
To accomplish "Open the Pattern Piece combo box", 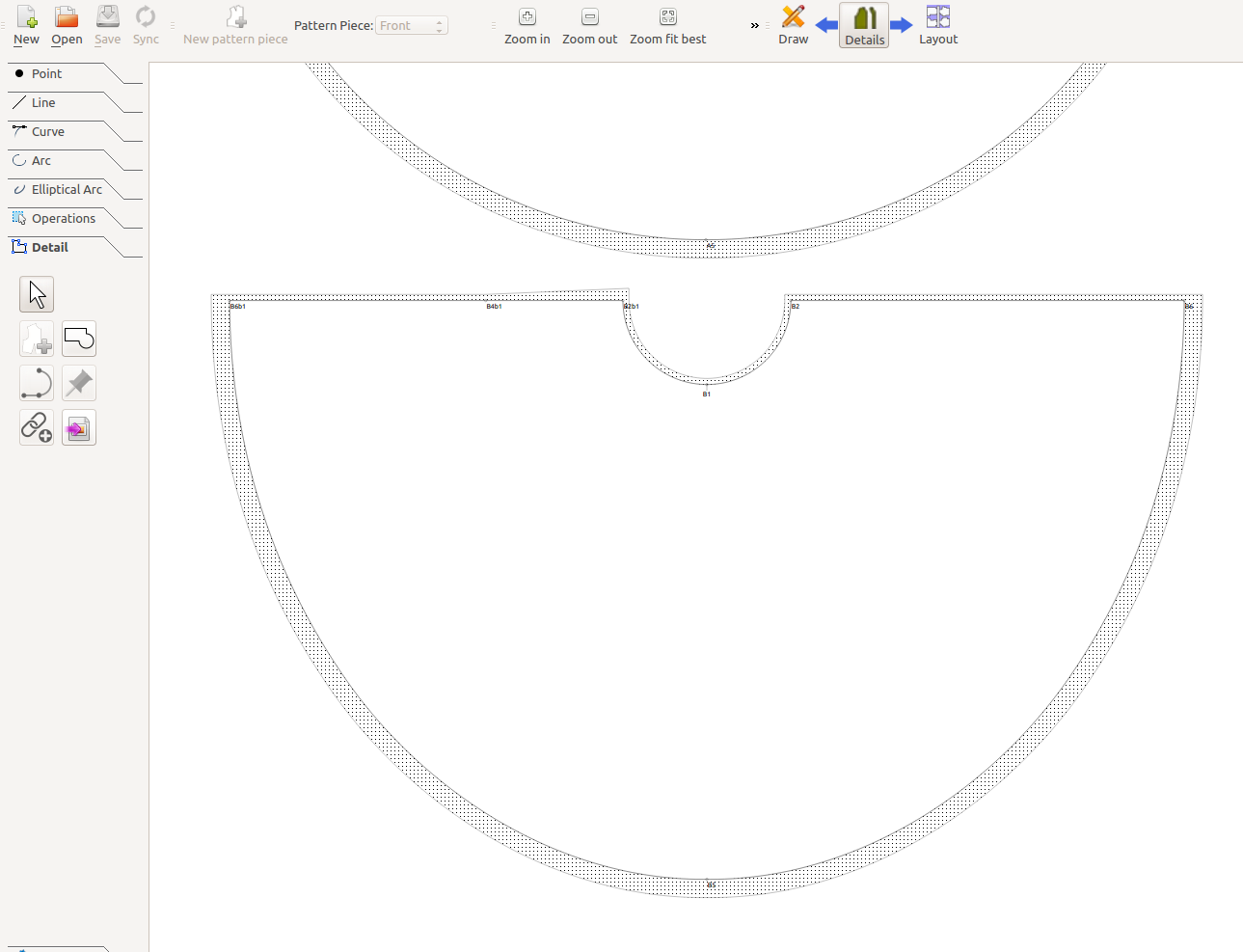I will point(411,26).
